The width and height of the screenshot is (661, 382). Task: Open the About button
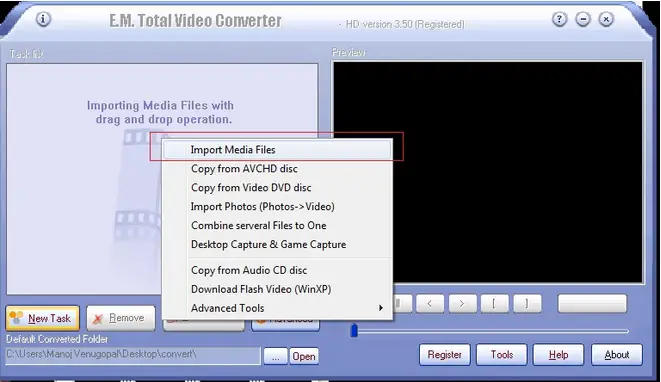tap(617, 355)
